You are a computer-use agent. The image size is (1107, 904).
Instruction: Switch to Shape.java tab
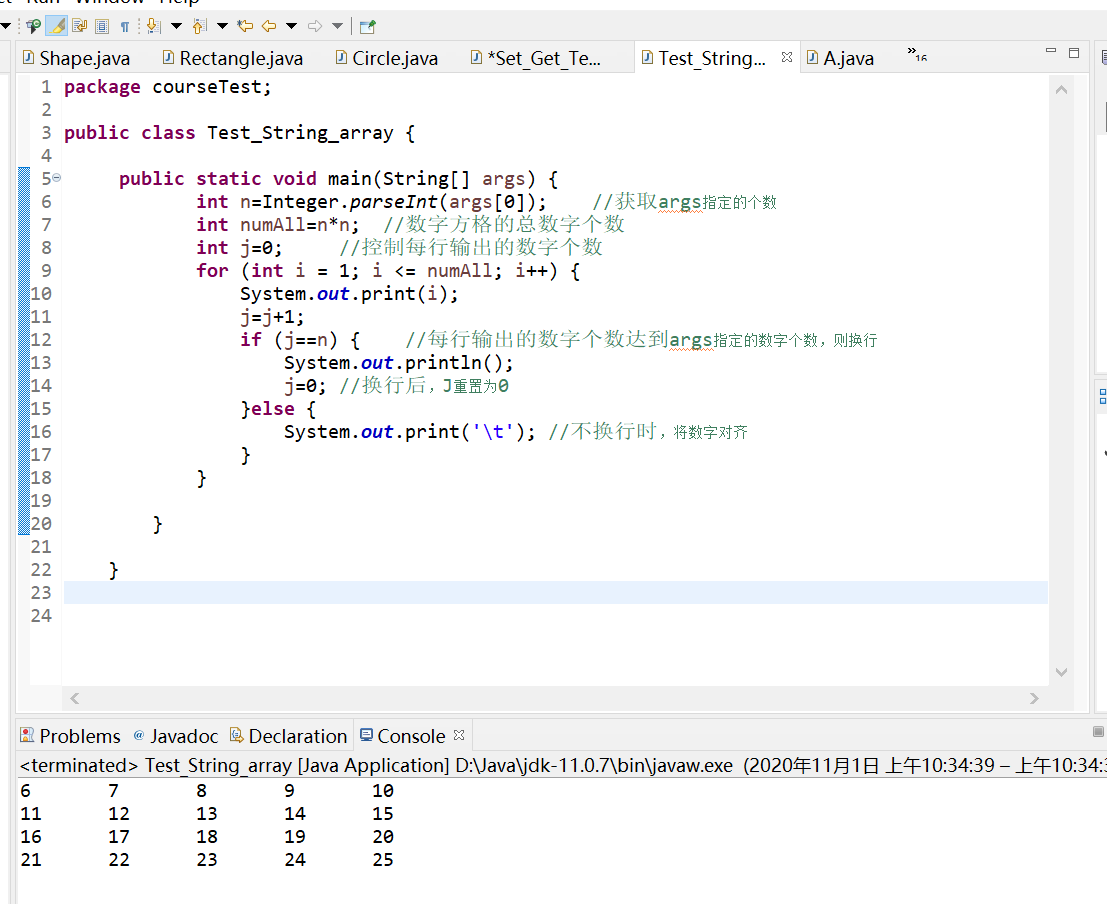pos(77,58)
